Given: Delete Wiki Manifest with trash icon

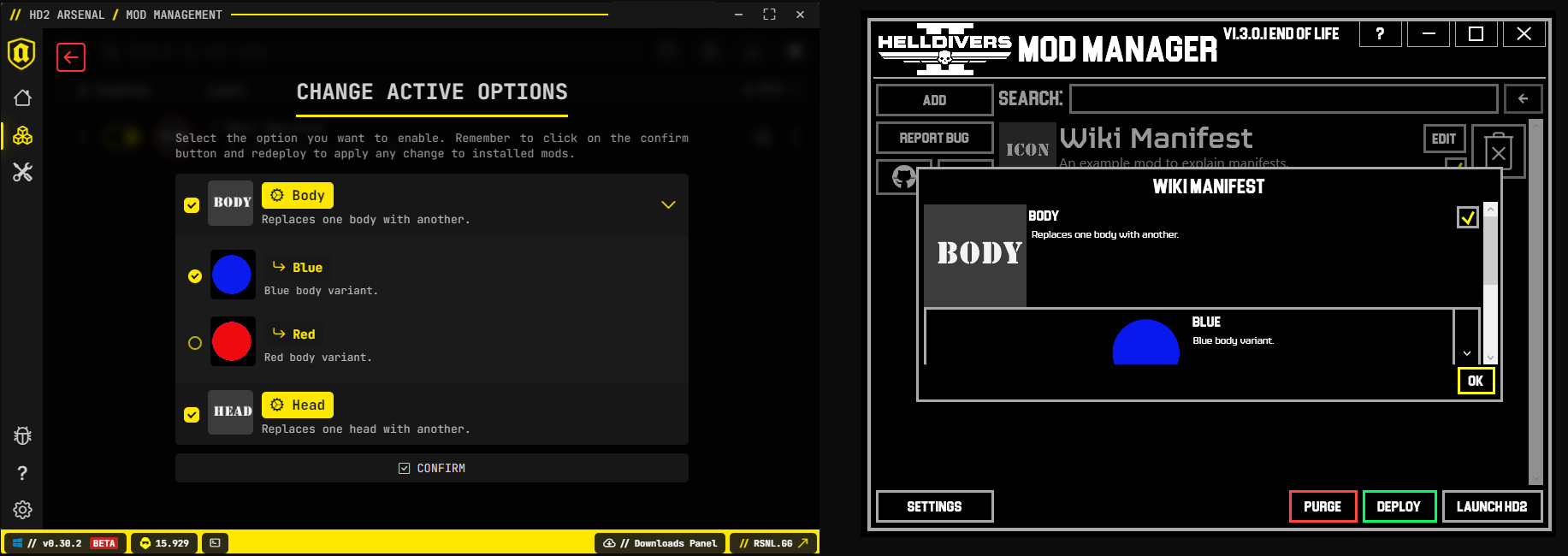Looking at the screenshot, I should point(1499,152).
